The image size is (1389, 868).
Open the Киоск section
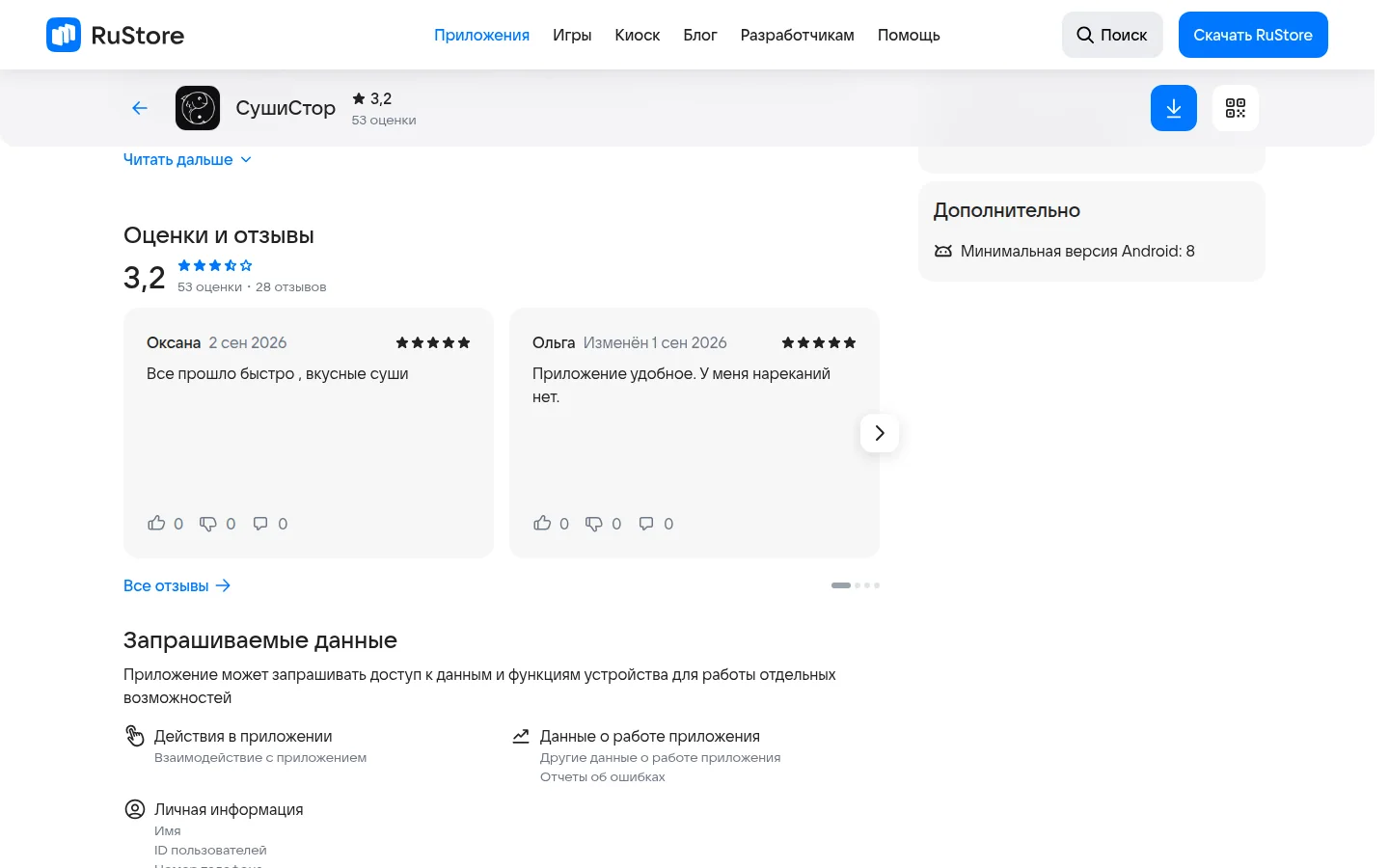(x=638, y=35)
